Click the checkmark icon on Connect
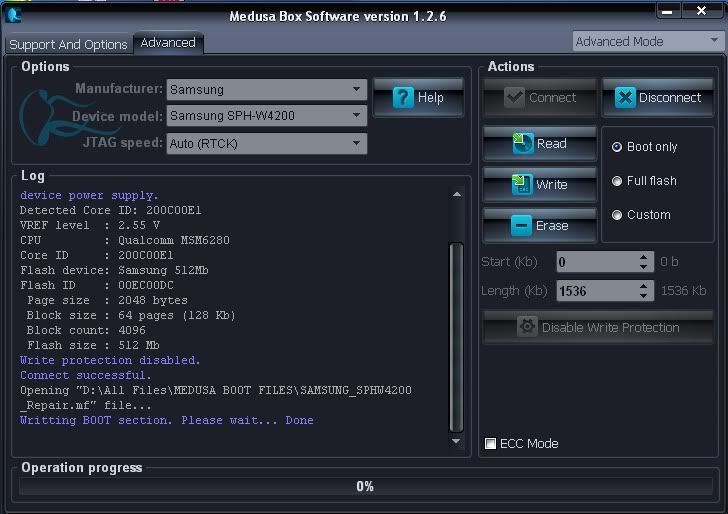Screen dimensions: 728x514 [x=514, y=98]
